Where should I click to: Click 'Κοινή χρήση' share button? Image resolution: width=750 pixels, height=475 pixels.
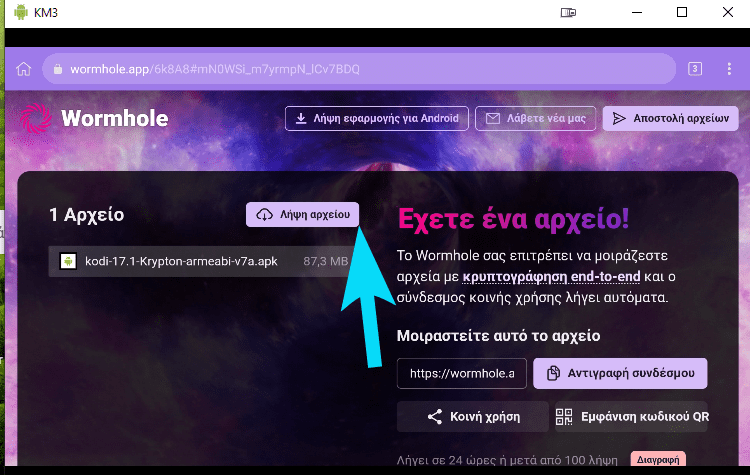pos(473,417)
